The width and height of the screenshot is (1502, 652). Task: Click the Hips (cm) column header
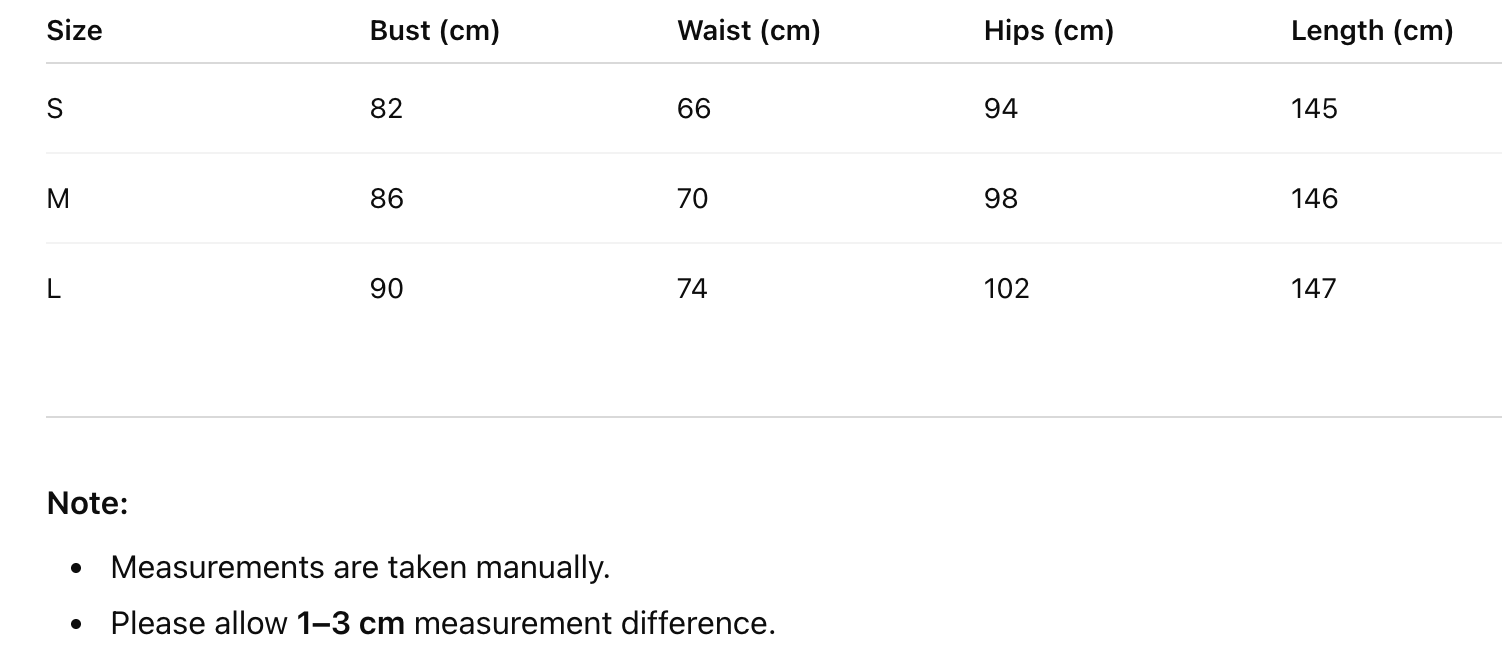coord(1048,31)
